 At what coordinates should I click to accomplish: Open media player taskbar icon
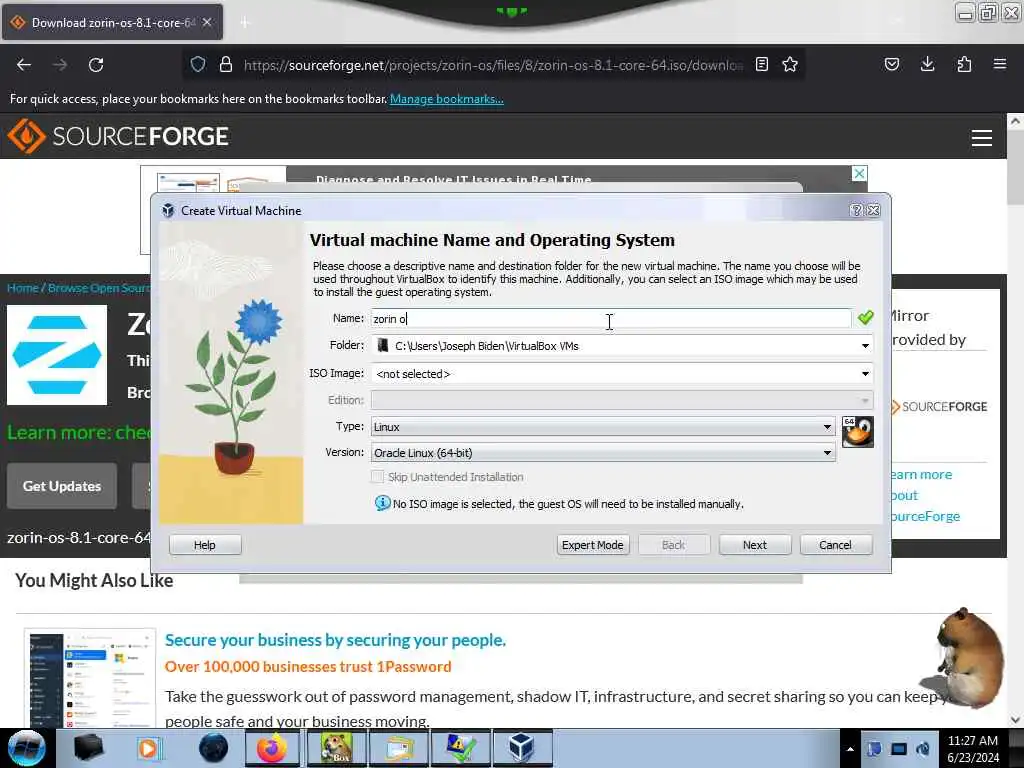coord(149,748)
